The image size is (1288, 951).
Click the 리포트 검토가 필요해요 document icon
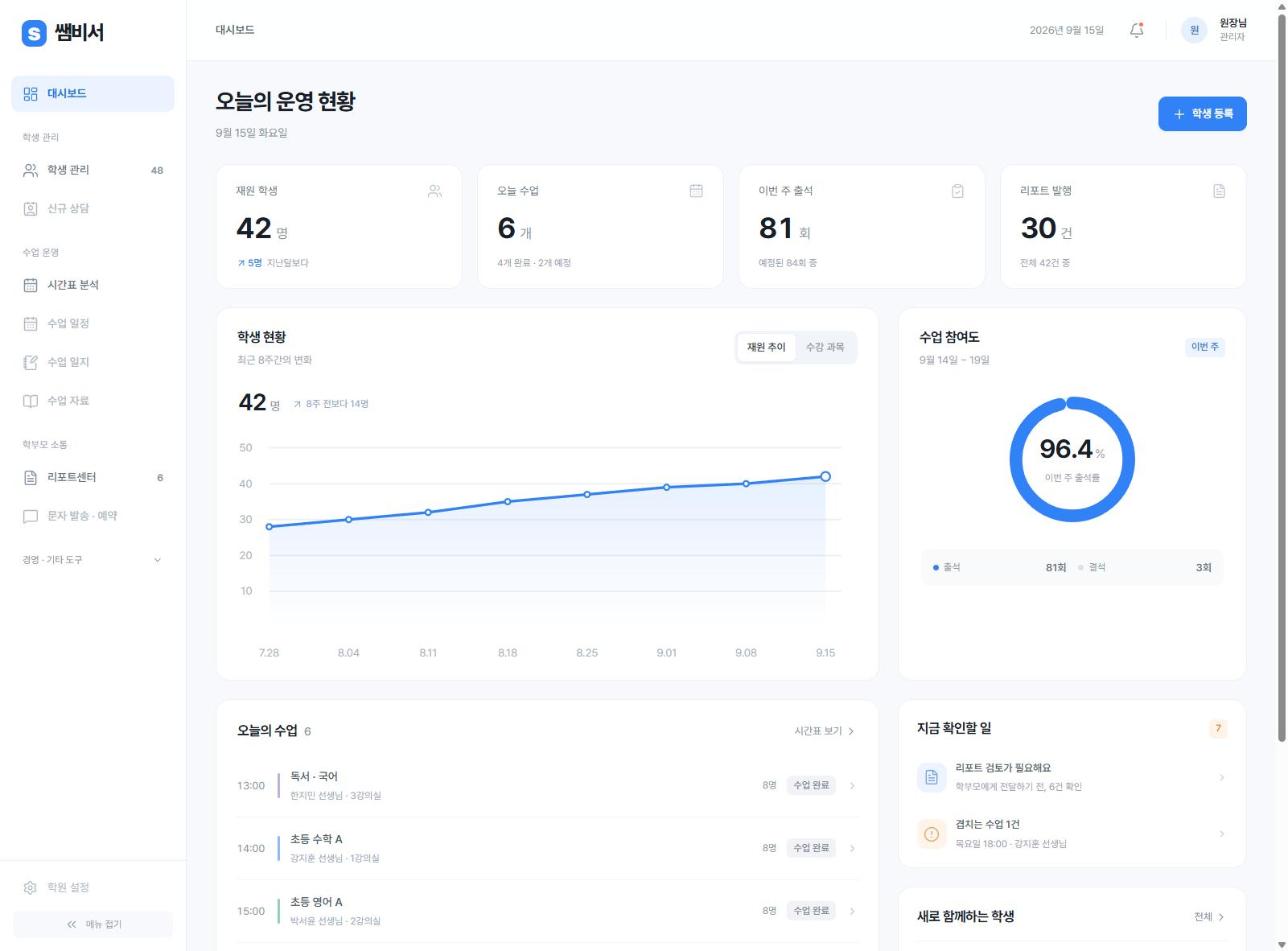[x=931, y=777]
